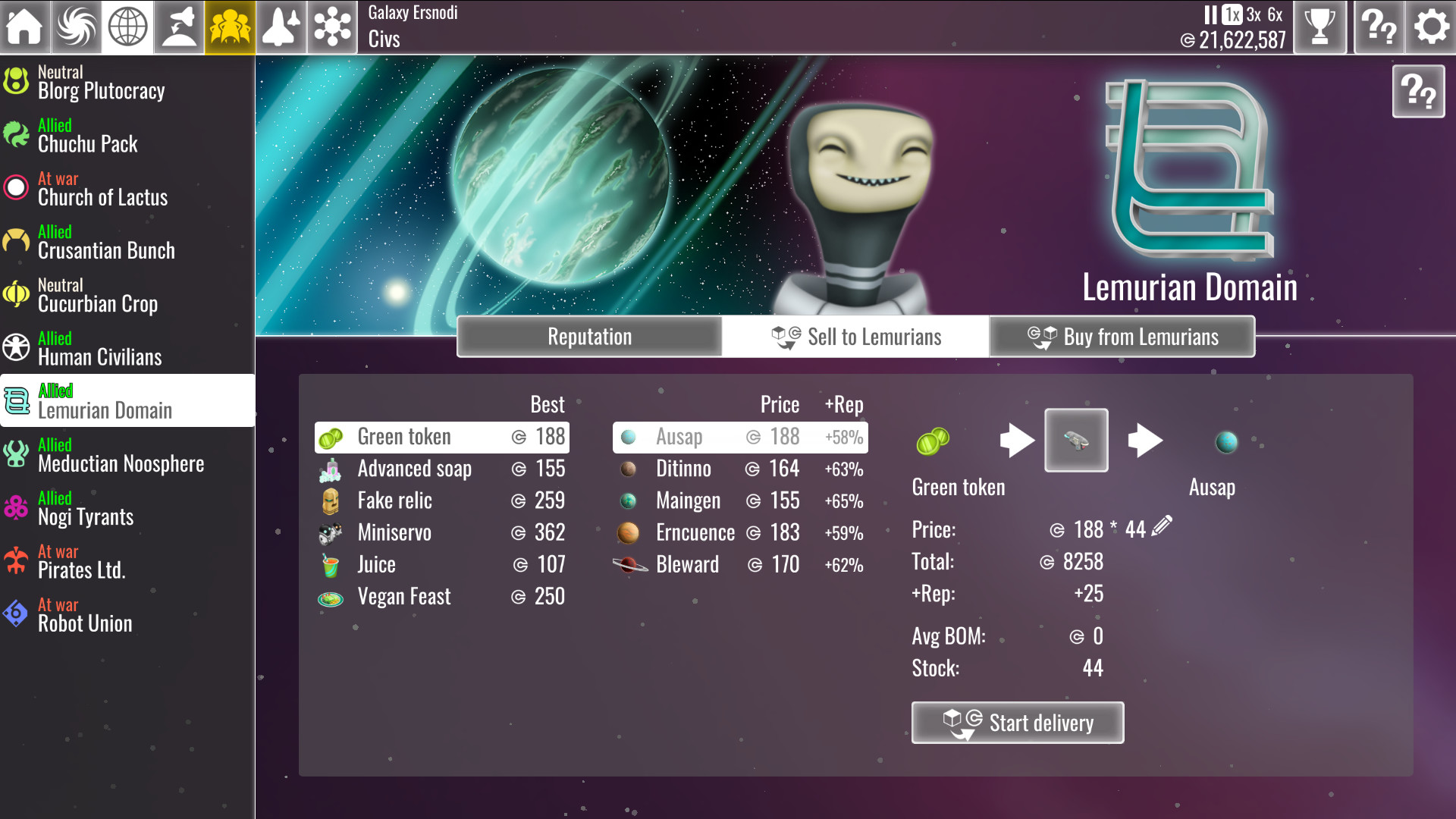The image size is (1456, 819).
Task: Select Advanced soap in the goods list
Action: 415,469
